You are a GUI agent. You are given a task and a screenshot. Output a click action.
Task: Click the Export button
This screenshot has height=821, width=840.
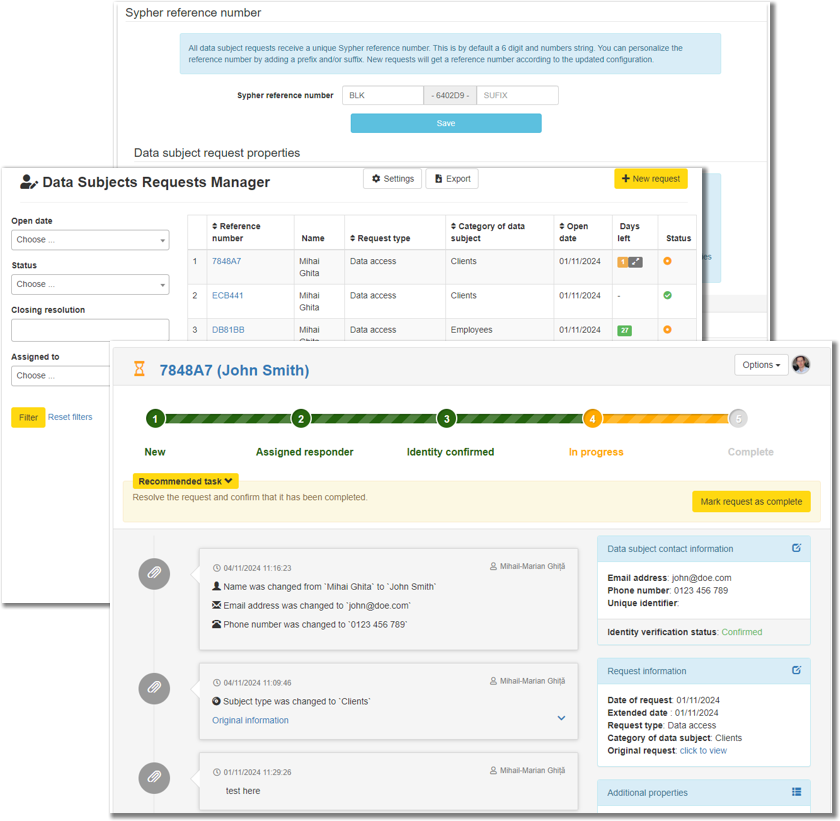pyautogui.click(x=452, y=179)
